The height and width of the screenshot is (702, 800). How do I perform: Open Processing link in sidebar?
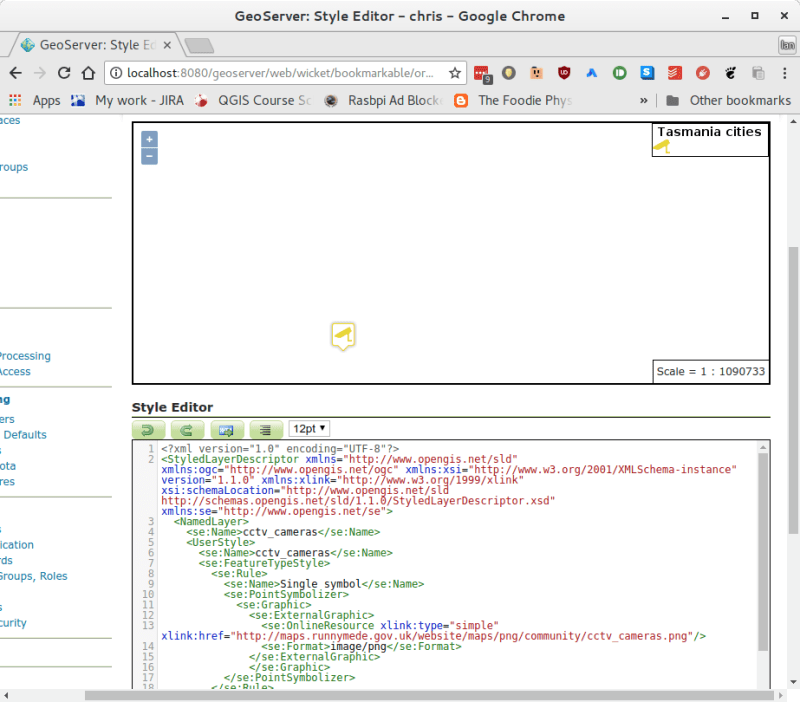click(24, 356)
